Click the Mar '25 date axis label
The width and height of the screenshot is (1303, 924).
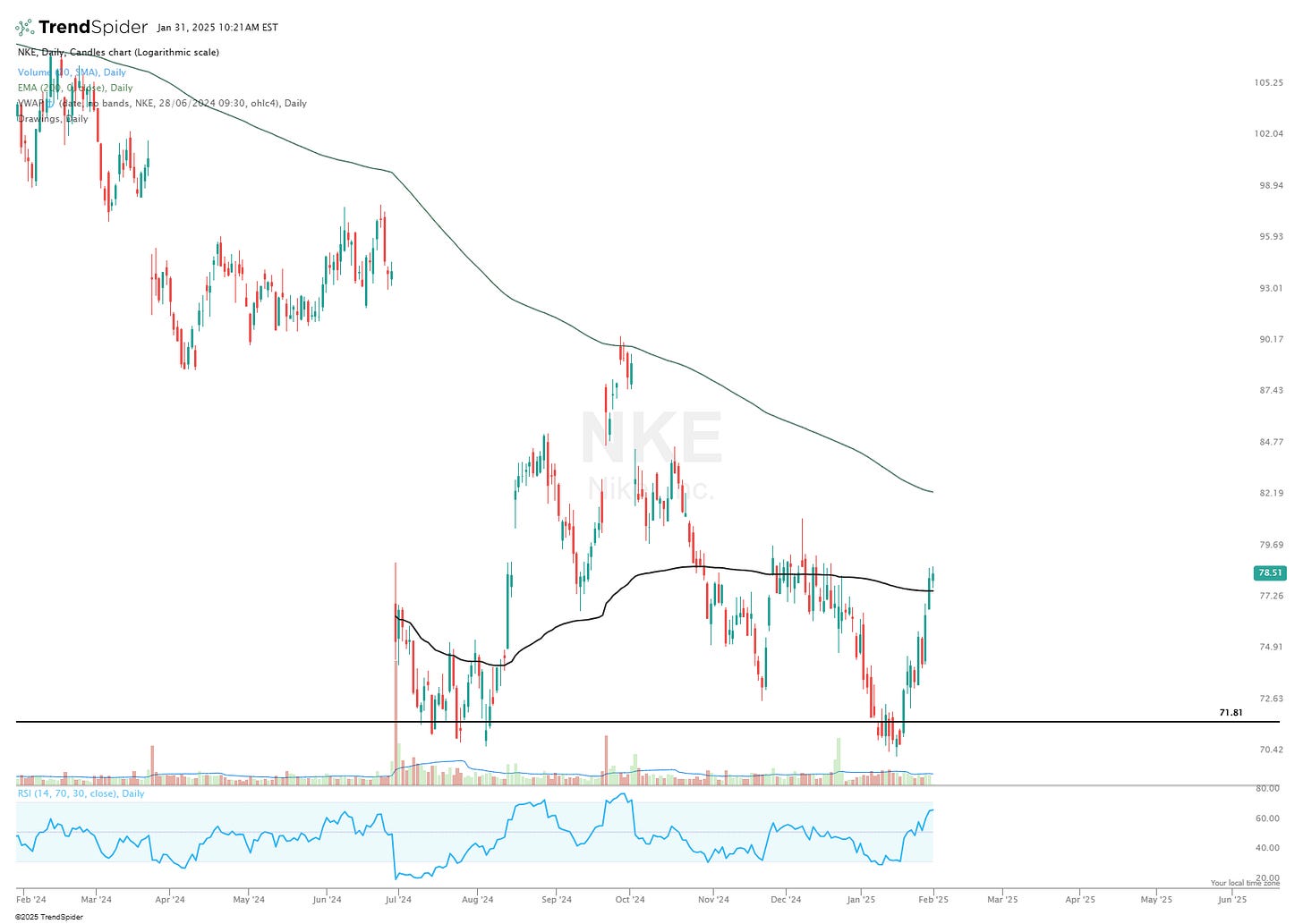point(1002,900)
